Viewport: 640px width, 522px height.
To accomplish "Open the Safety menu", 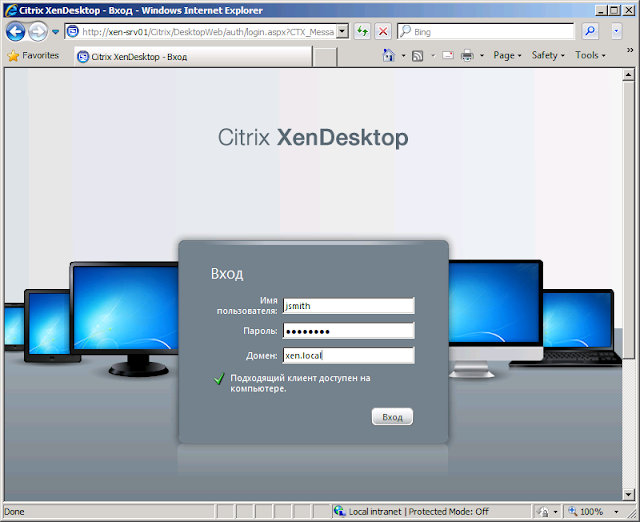I will pos(548,56).
